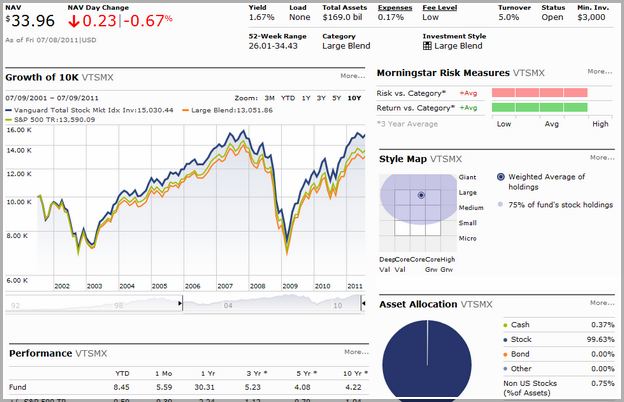The image size is (624, 402).
Task: Click weighted average marker on Style Map
Action: coord(421,195)
